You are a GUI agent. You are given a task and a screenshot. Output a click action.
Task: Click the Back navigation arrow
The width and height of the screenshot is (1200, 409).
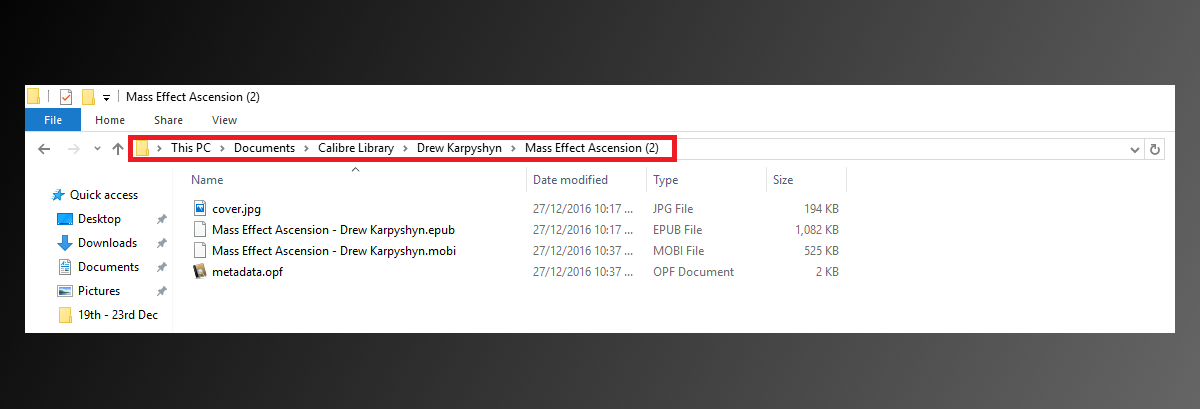pos(43,149)
